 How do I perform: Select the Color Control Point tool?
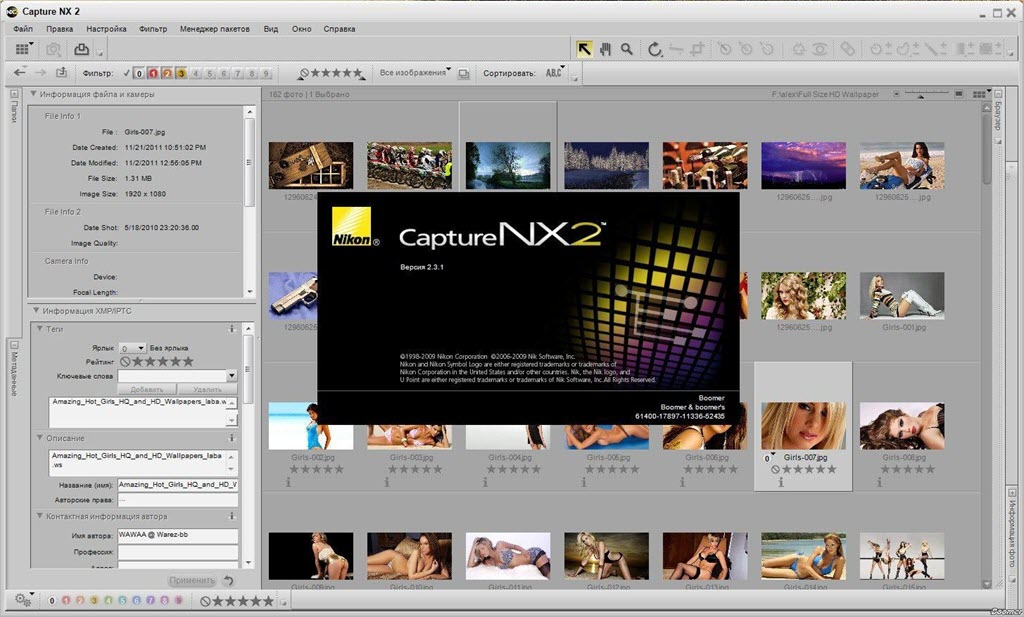[799, 49]
